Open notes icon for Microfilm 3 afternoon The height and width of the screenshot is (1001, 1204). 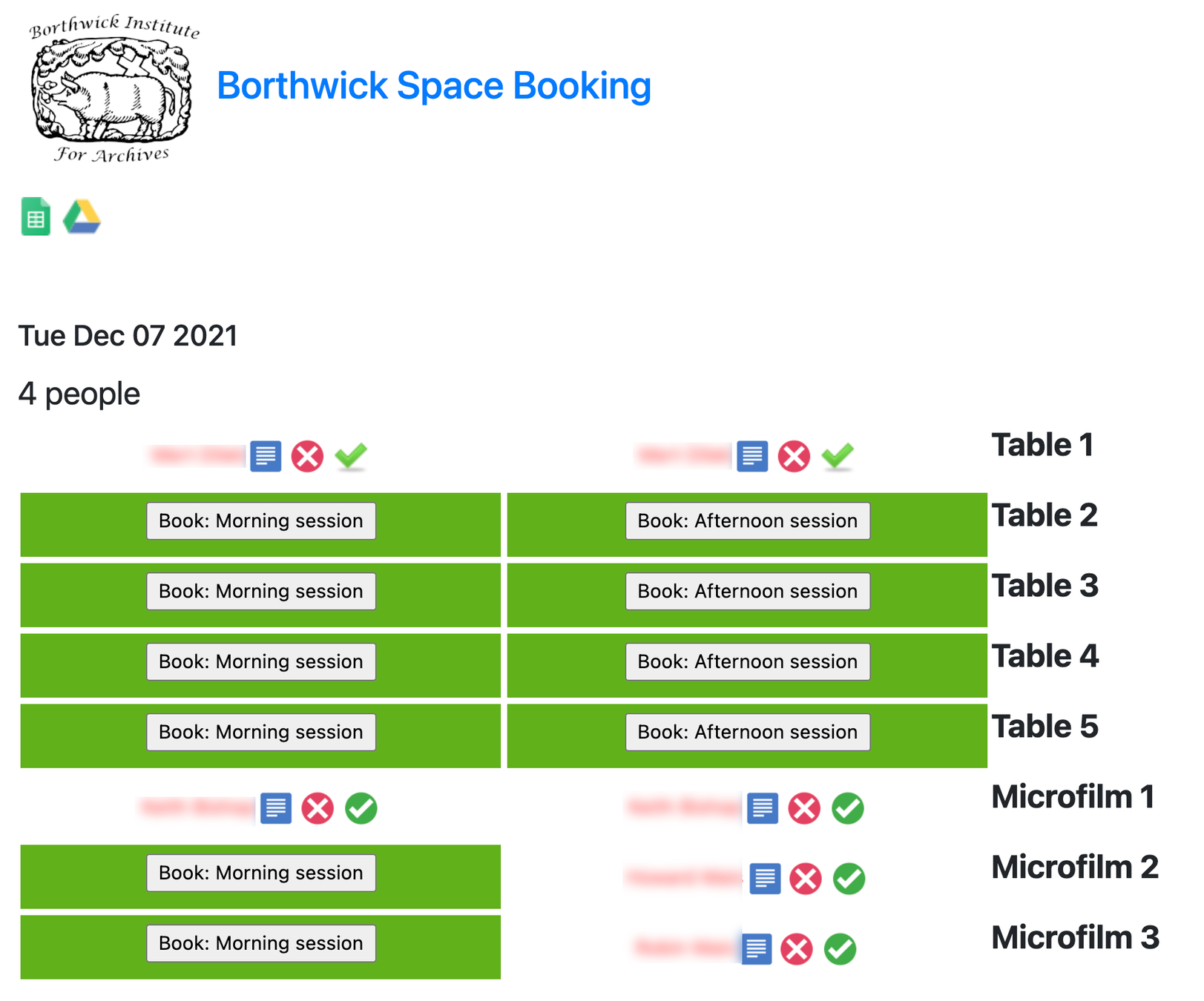point(756,949)
